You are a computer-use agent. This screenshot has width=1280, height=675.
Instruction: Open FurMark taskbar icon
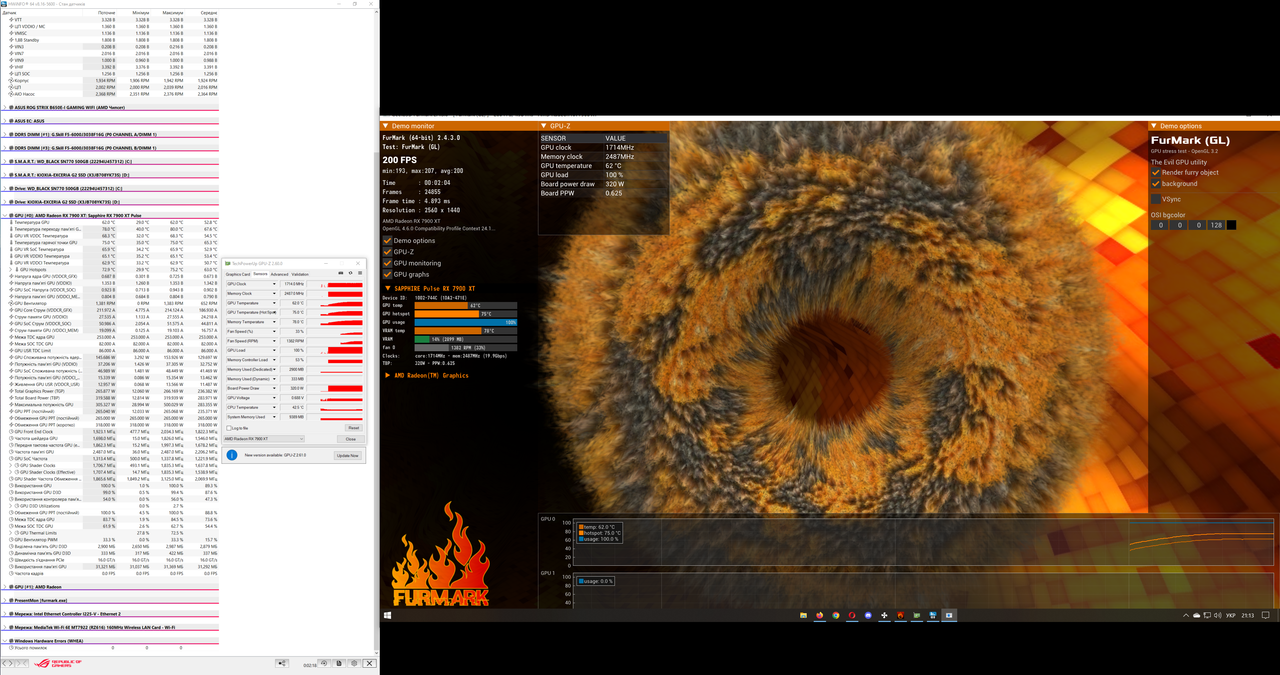(x=900, y=615)
